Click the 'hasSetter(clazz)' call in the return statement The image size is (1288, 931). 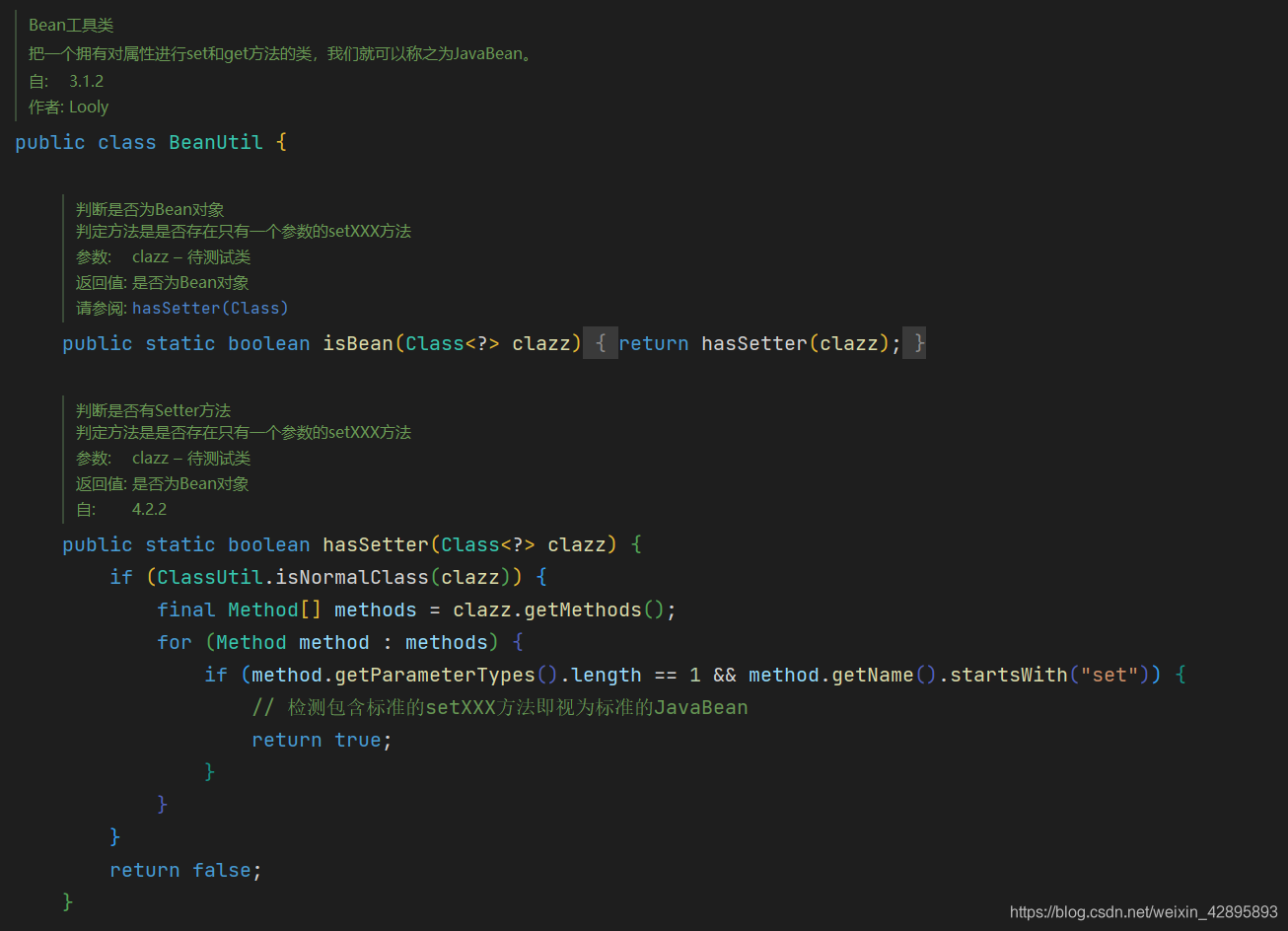pos(796,343)
